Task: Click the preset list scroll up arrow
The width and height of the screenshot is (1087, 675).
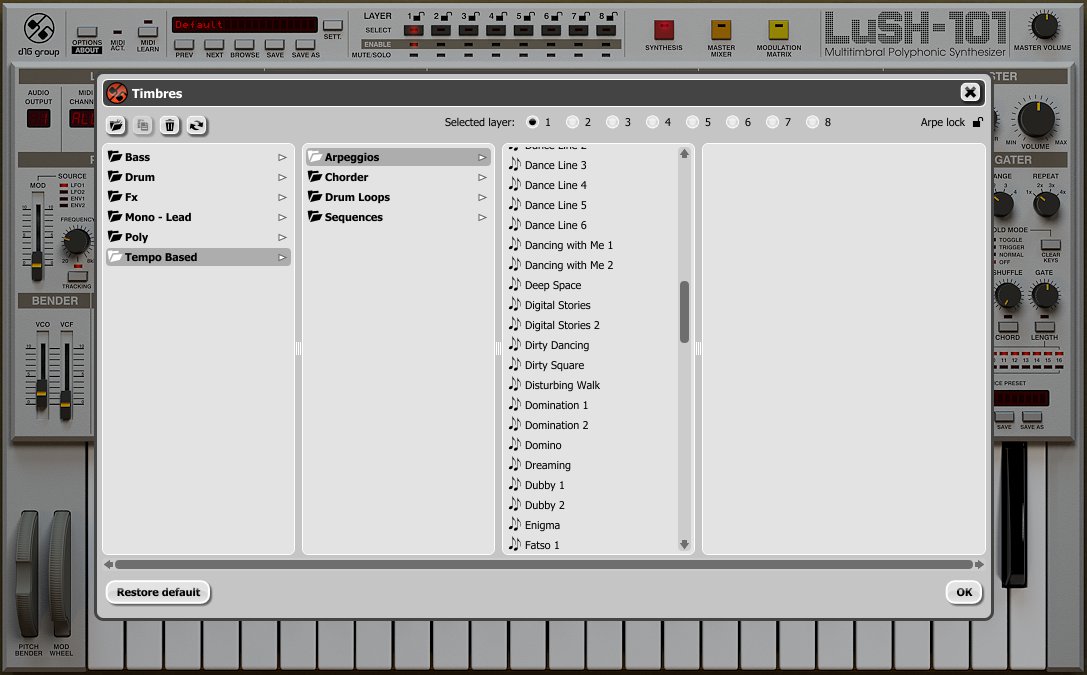Action: coord(684,154)
